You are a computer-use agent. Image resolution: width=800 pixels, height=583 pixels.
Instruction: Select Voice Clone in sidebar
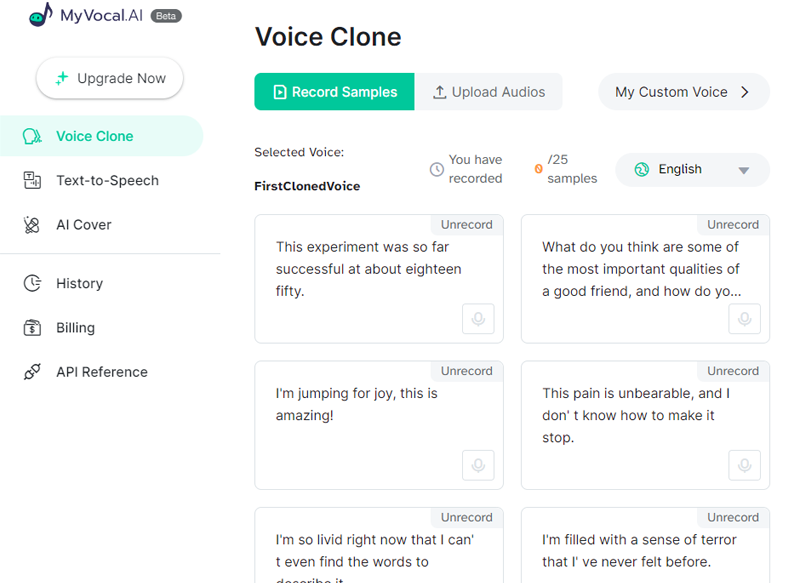tap(95, 136)
